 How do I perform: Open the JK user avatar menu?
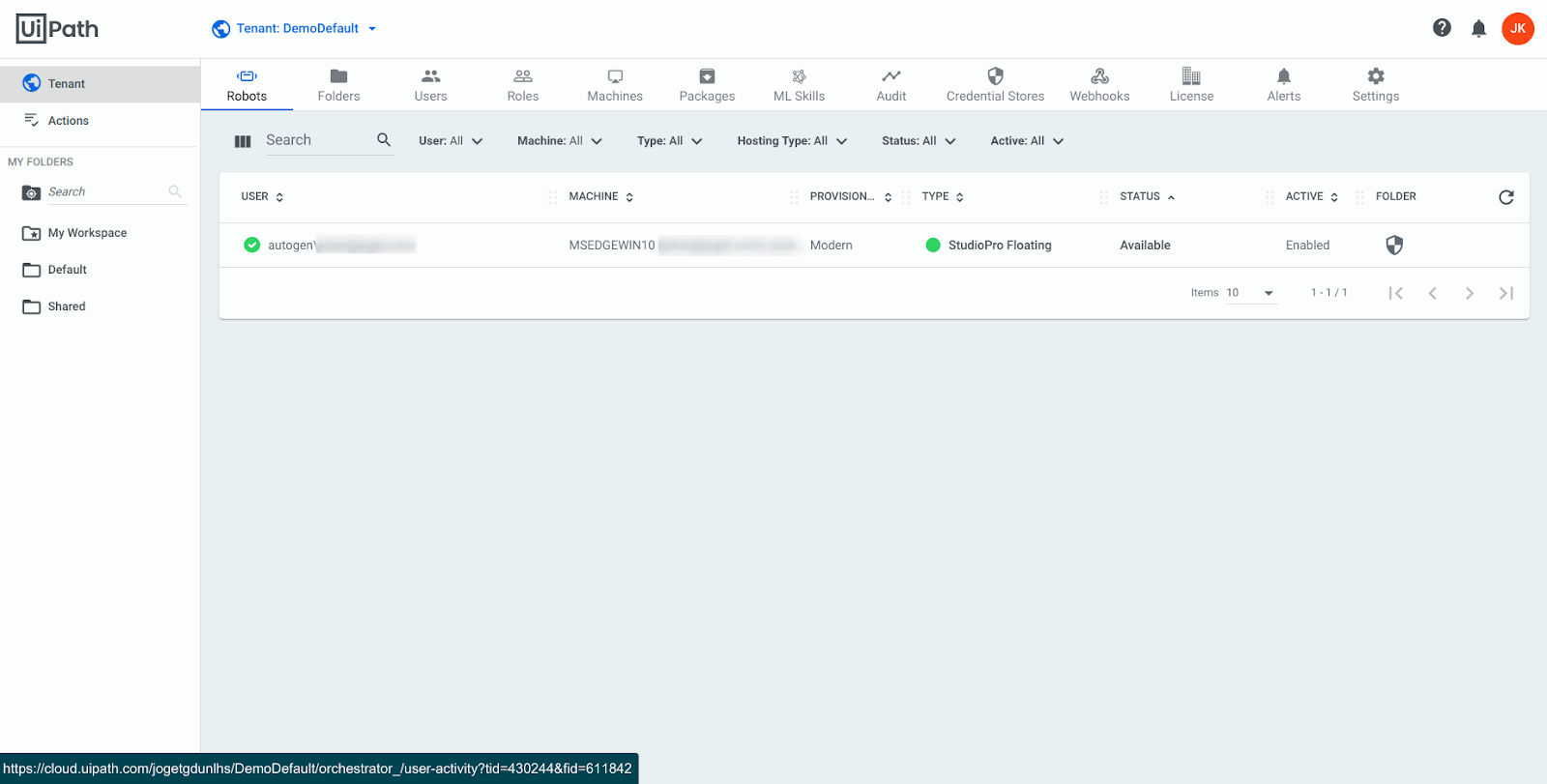[1517, 28]
